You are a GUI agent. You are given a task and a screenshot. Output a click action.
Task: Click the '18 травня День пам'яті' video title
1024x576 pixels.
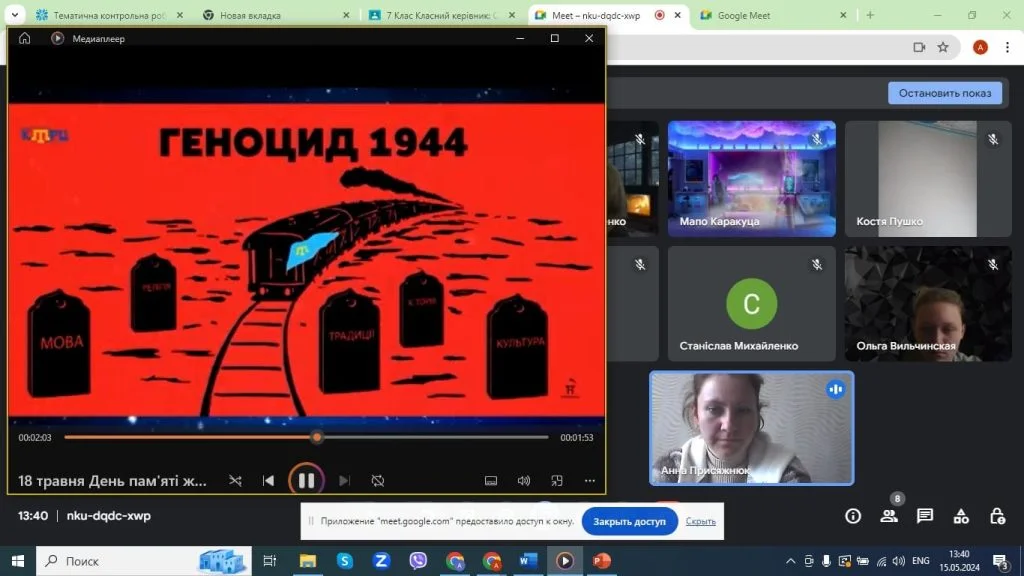(112, 481)
